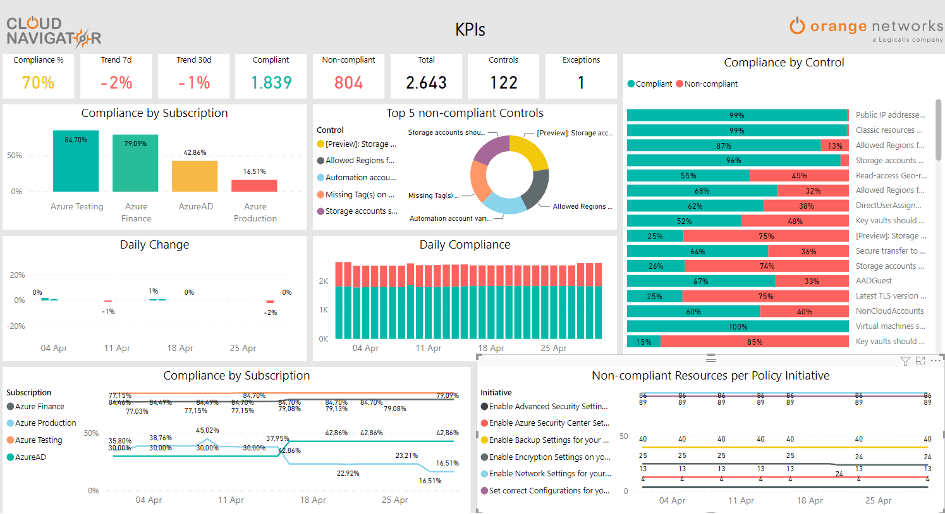This screenshot has height=514, width=945.
Task: Click the Non-compliant 804 card
Action: point(348,76)
